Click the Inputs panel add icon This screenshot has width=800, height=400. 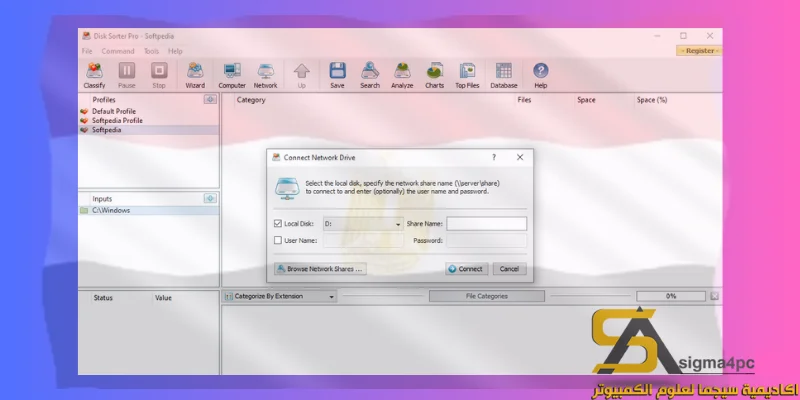(x=210, y=198)
